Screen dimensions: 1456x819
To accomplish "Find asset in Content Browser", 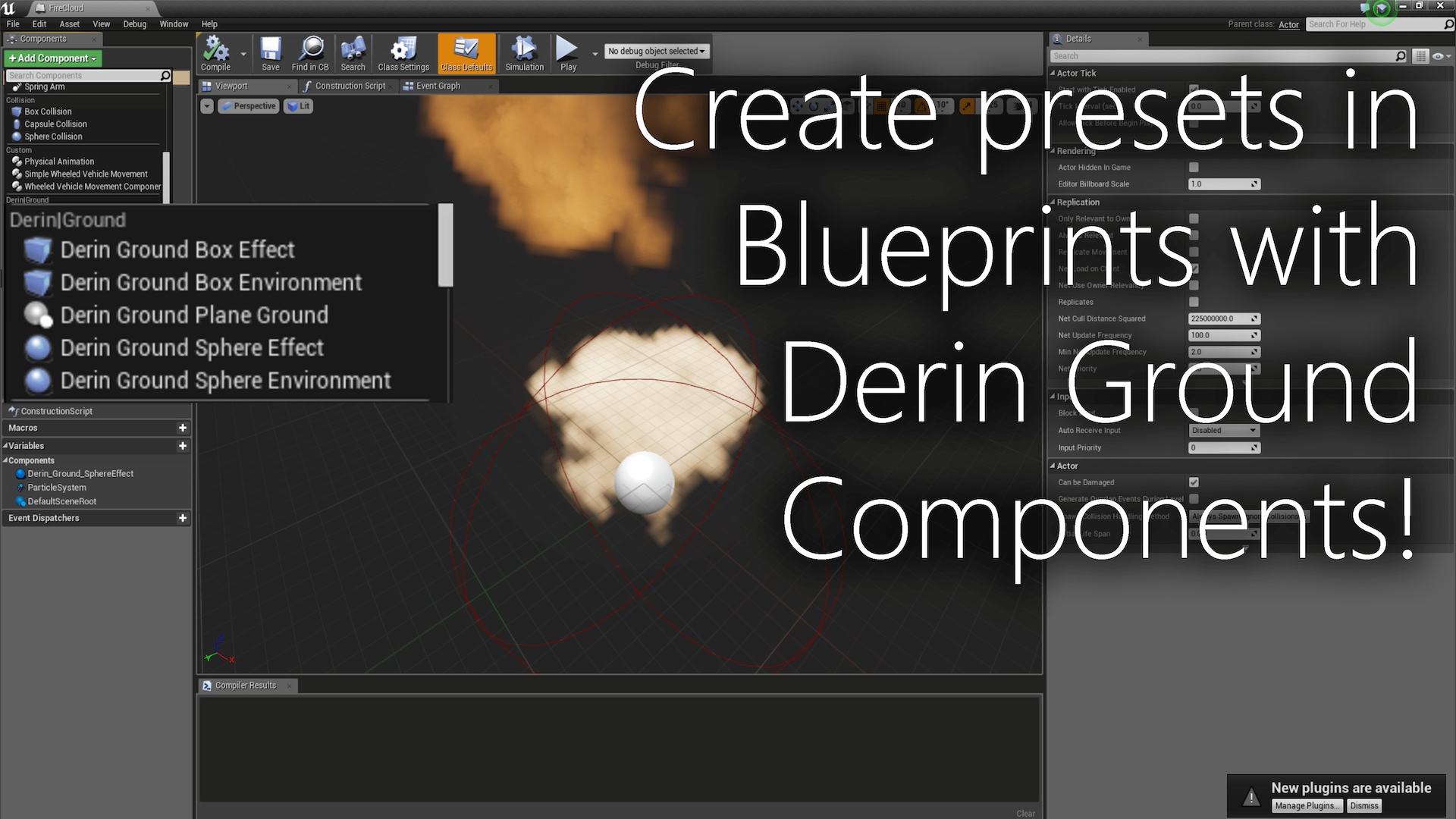I will [x=310, y=53].
